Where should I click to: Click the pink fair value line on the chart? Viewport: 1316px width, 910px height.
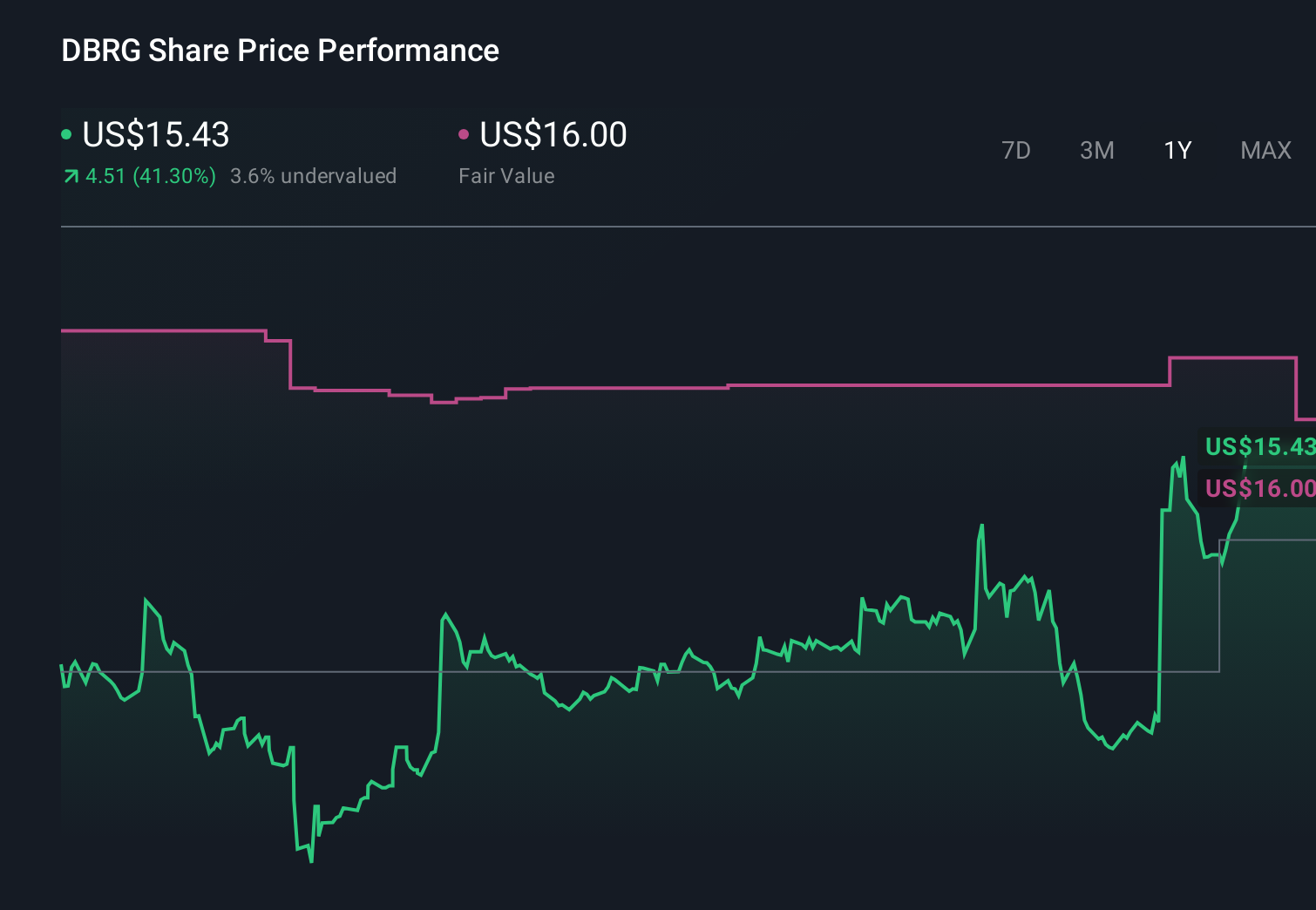[x=872, y=386]
